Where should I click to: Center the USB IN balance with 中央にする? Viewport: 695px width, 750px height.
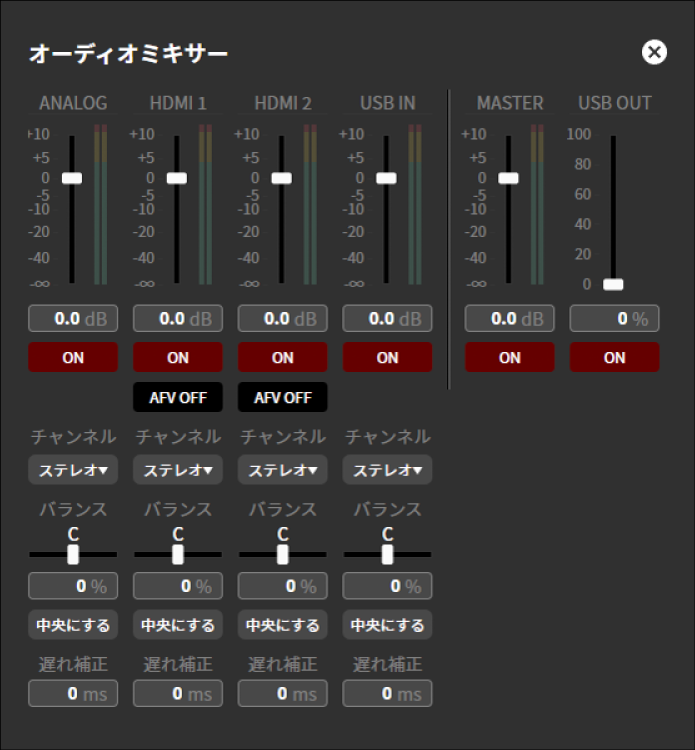(387, 625)
